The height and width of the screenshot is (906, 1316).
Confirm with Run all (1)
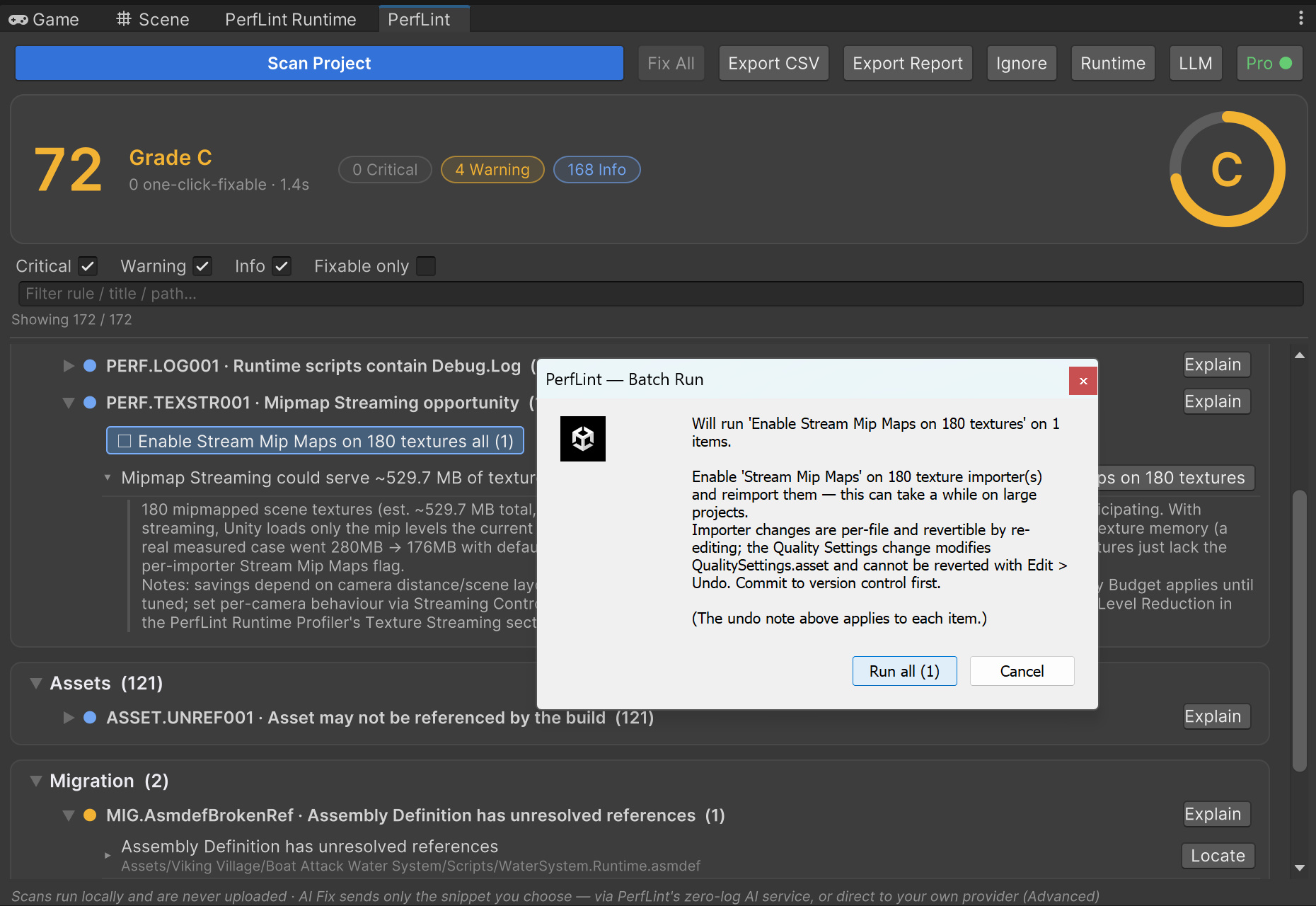904,671
